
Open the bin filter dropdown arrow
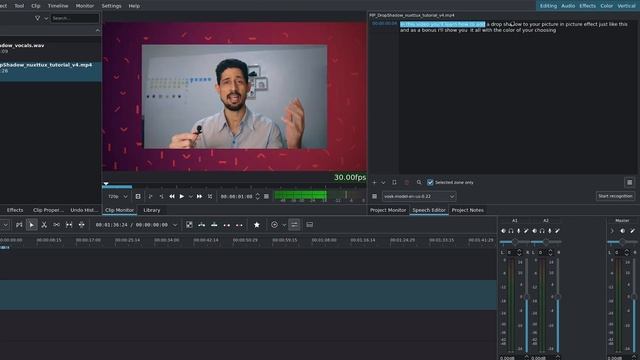[46, 18]
